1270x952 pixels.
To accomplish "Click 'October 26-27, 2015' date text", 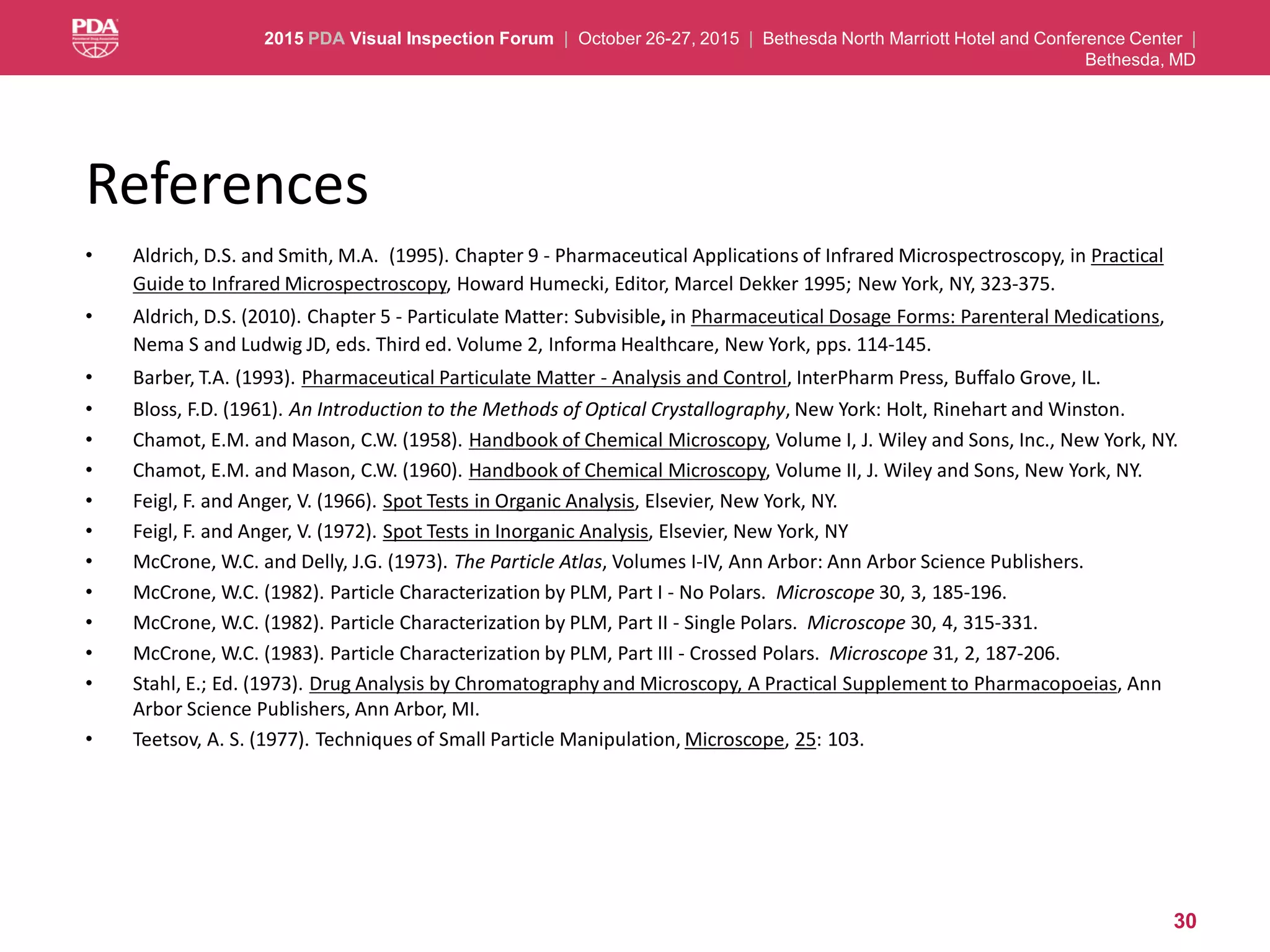I will pos(659,38).
